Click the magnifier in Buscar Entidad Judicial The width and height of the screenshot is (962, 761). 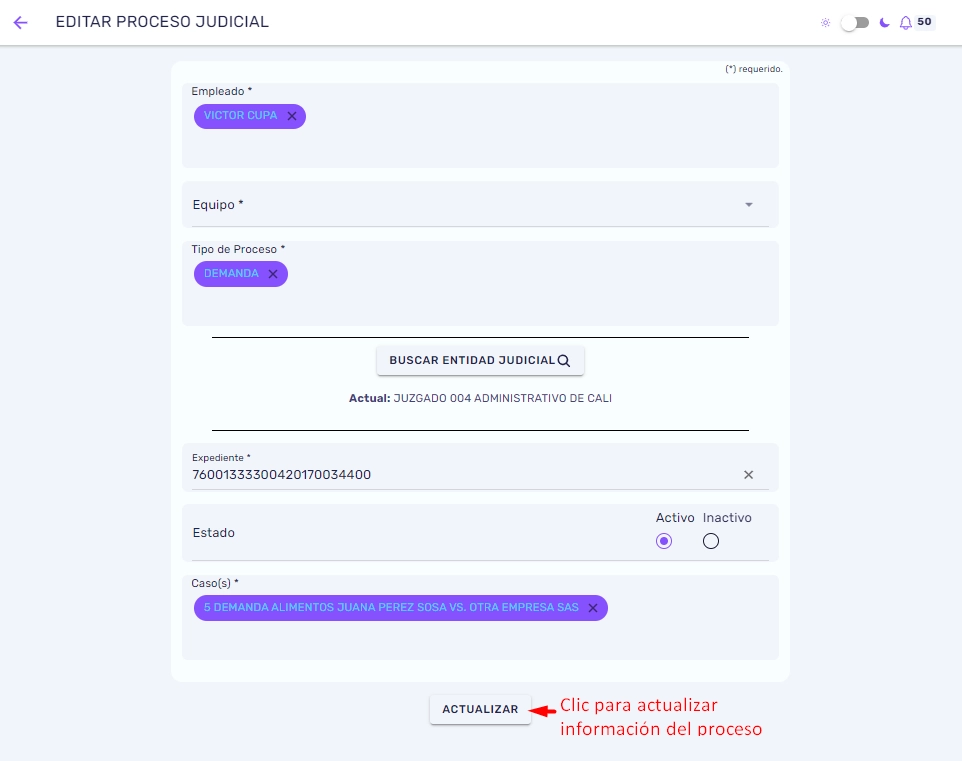coord(564,361)
